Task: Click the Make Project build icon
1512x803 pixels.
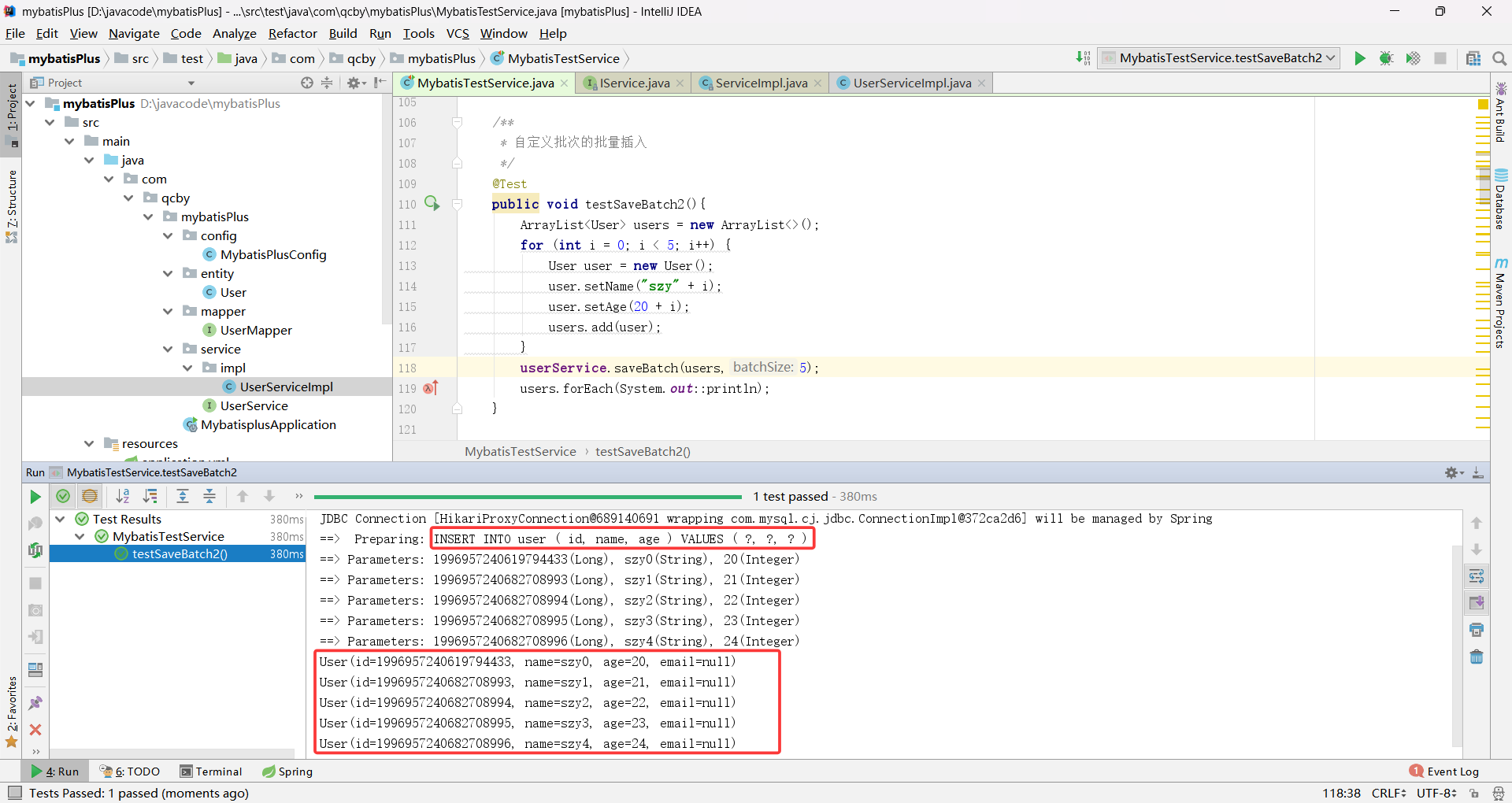Action: (1084, 58)
